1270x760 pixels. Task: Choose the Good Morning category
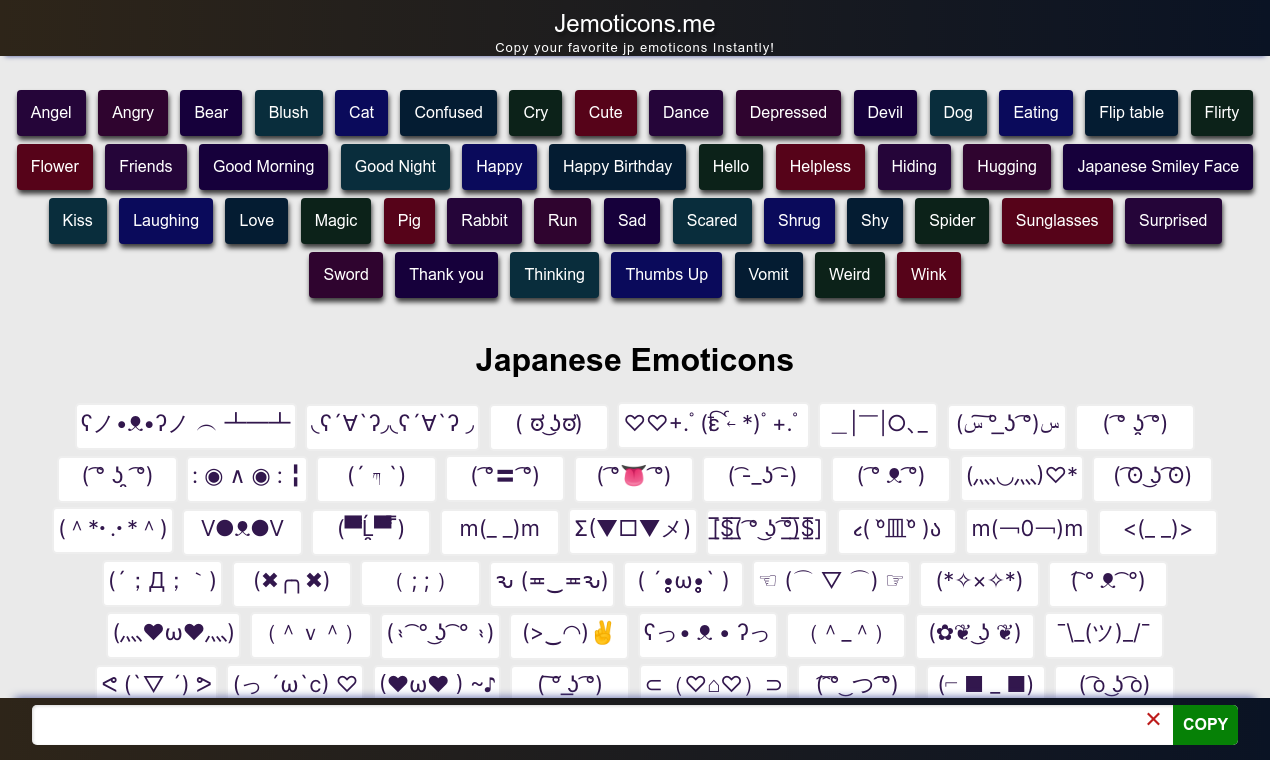click(263, 167)
